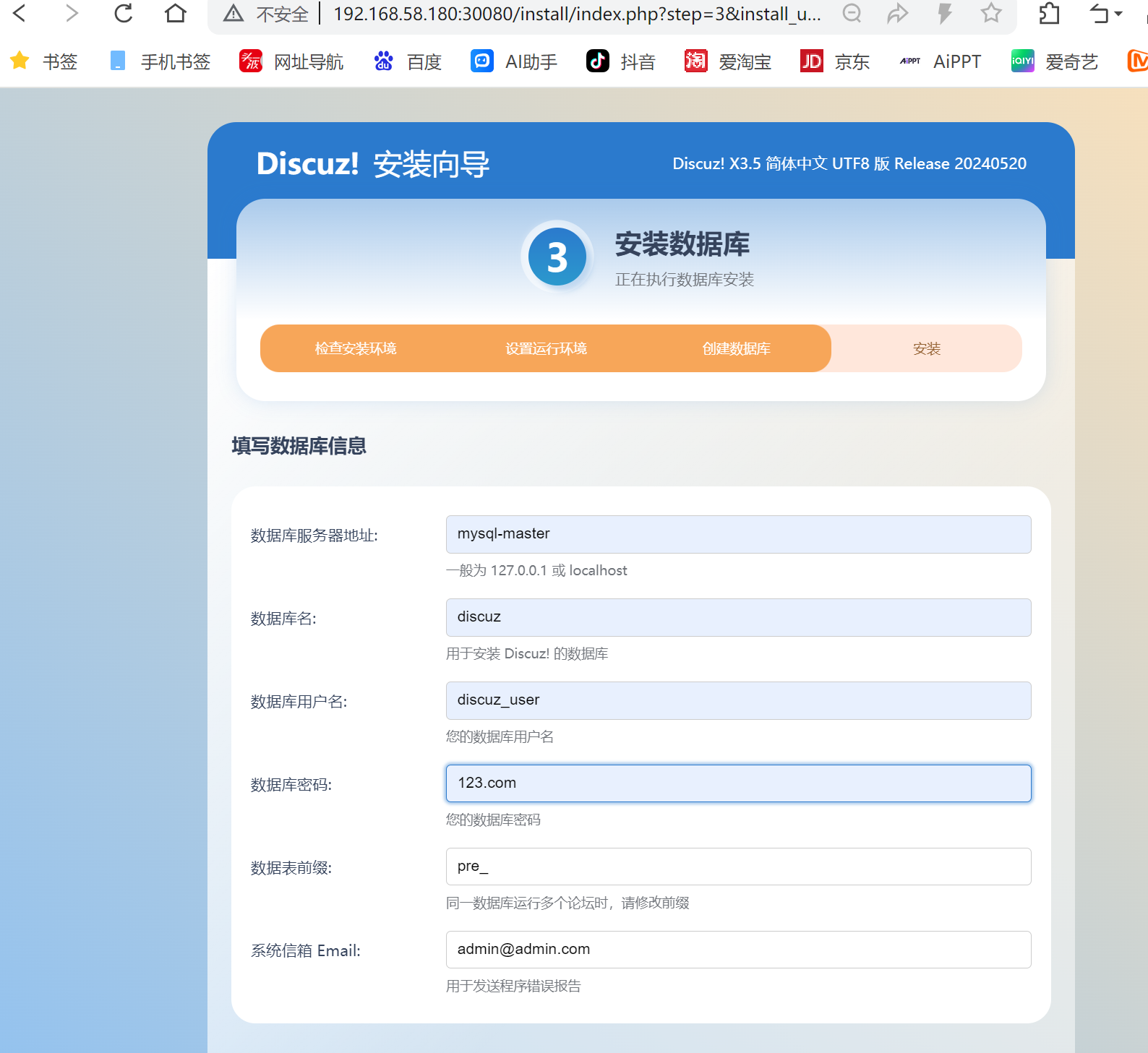The height and width of the screenshot is (1053, 1148).
Task: Expand the dropdown arrow beside the undo icon
Action: 1118,14
